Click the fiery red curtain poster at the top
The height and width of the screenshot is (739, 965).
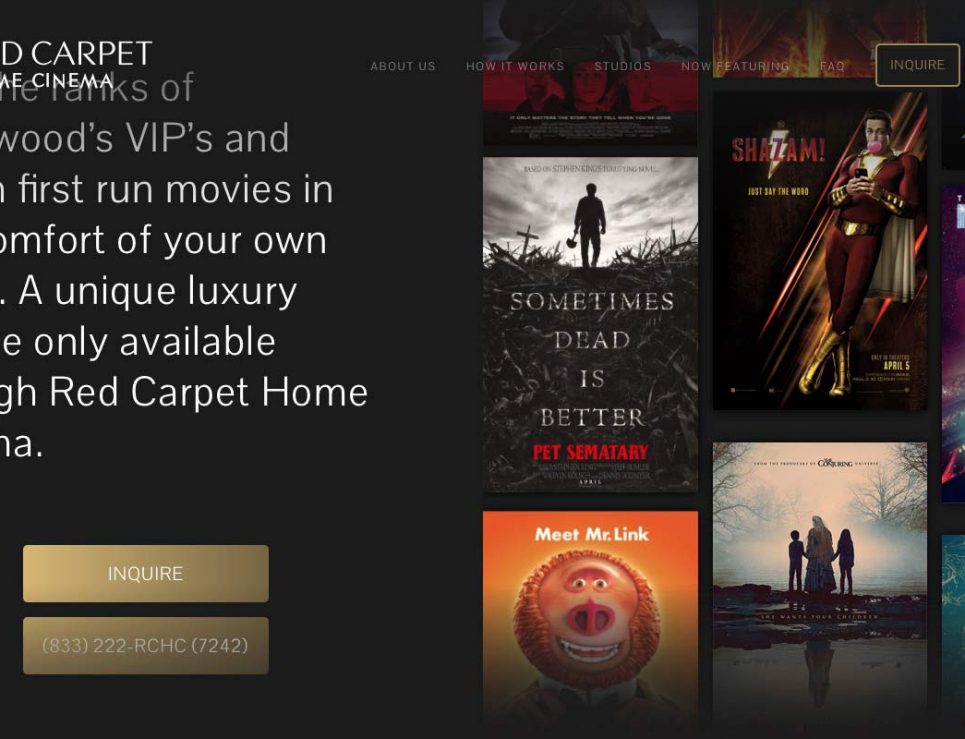[x=820, y=38]
